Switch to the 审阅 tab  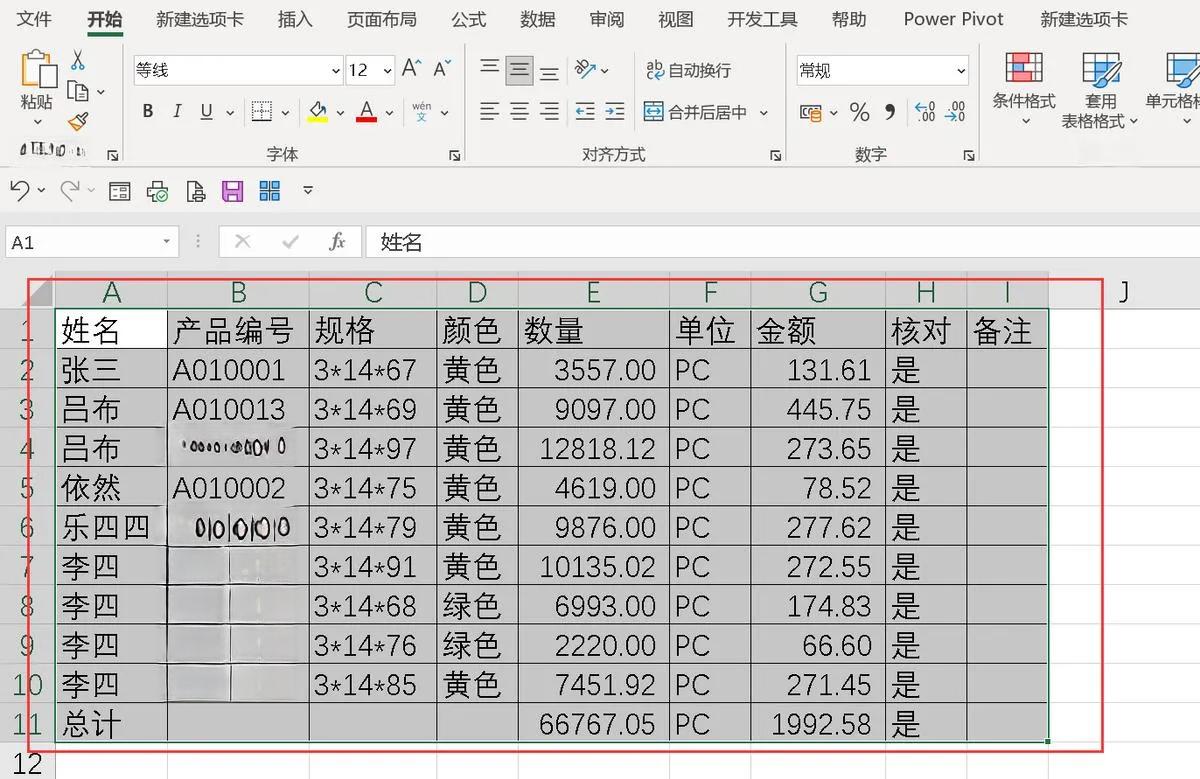607,19
